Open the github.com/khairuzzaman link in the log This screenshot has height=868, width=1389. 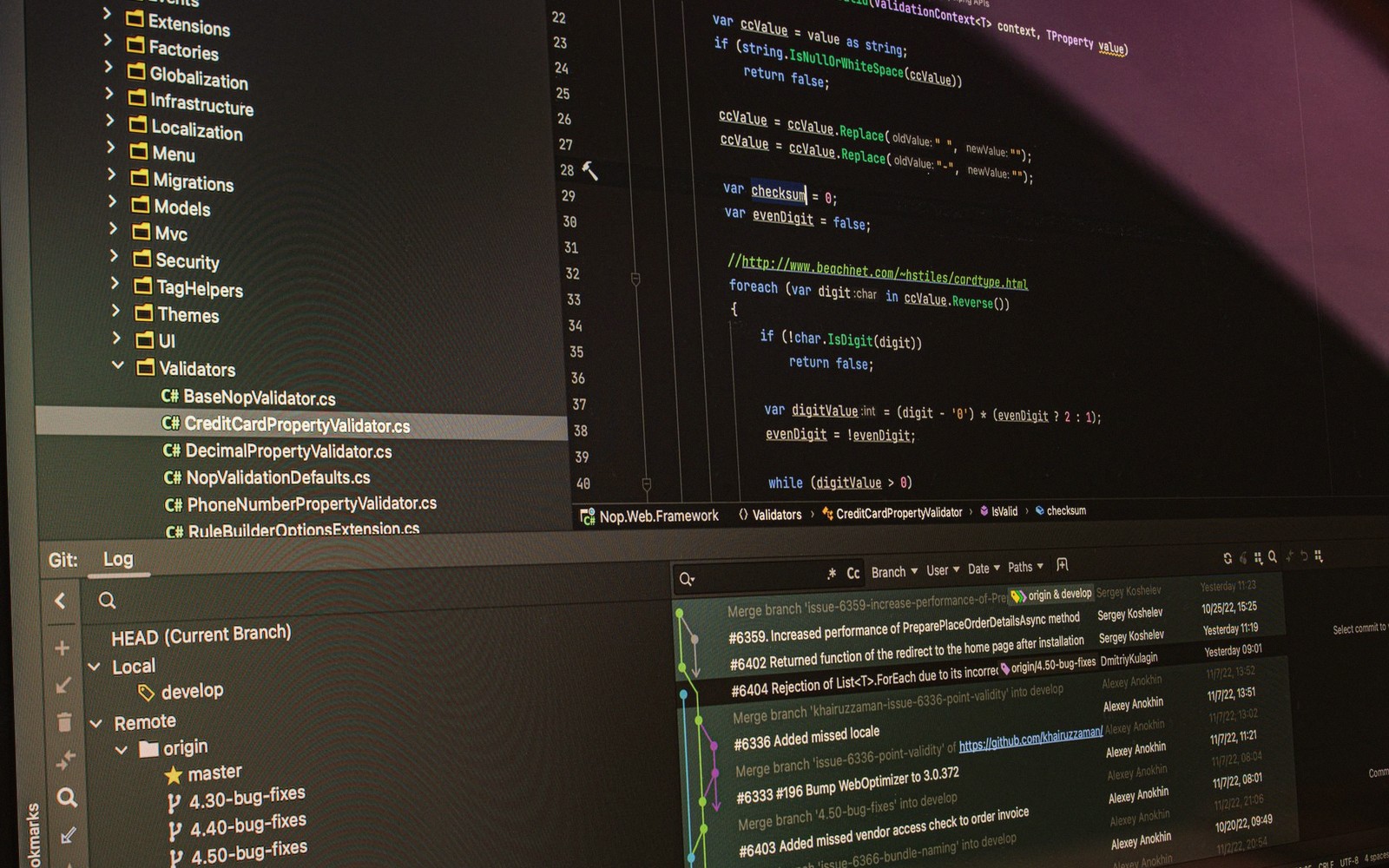pos(1031,739)
